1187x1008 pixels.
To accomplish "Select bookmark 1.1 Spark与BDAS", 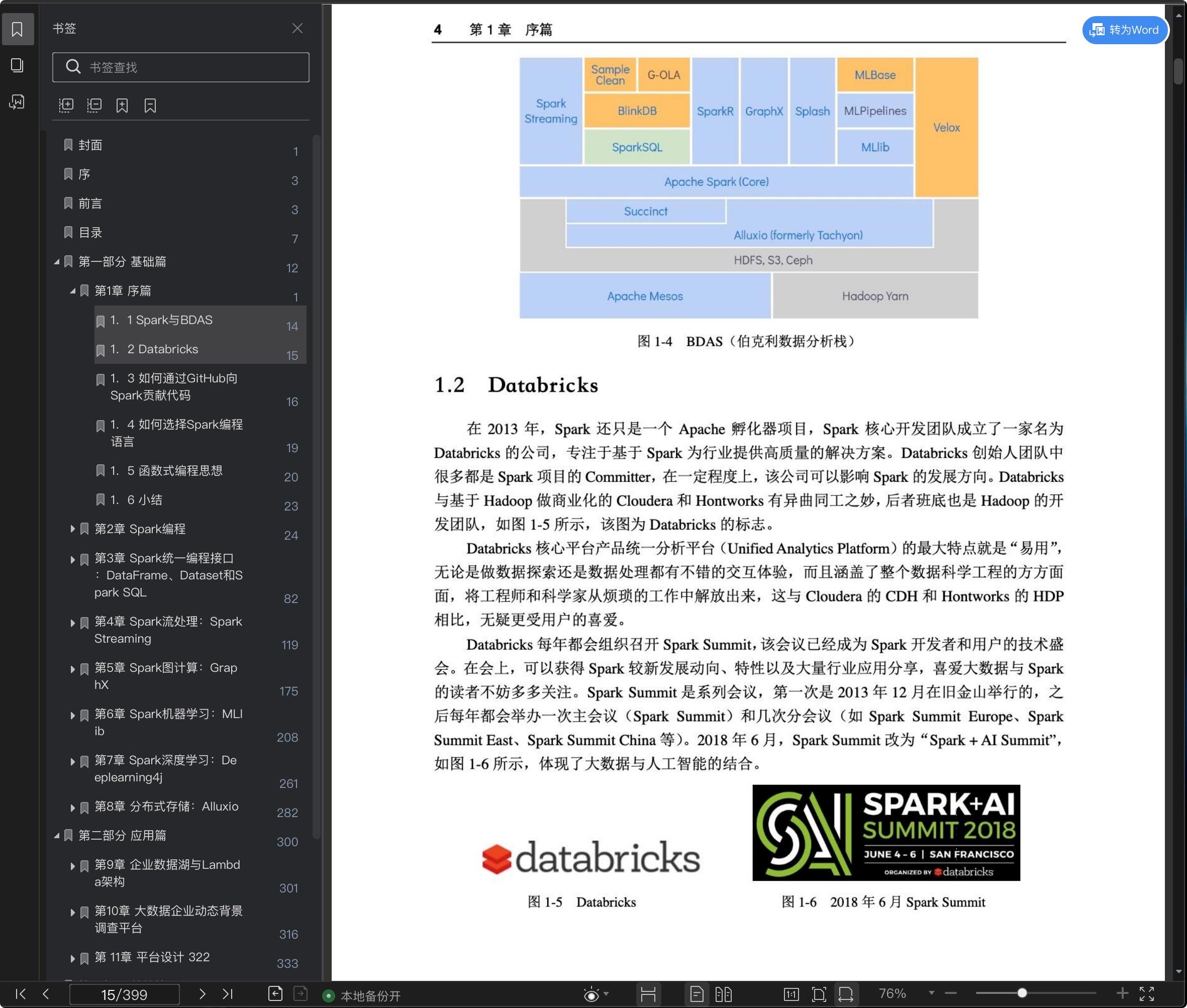I will point(200,320).
